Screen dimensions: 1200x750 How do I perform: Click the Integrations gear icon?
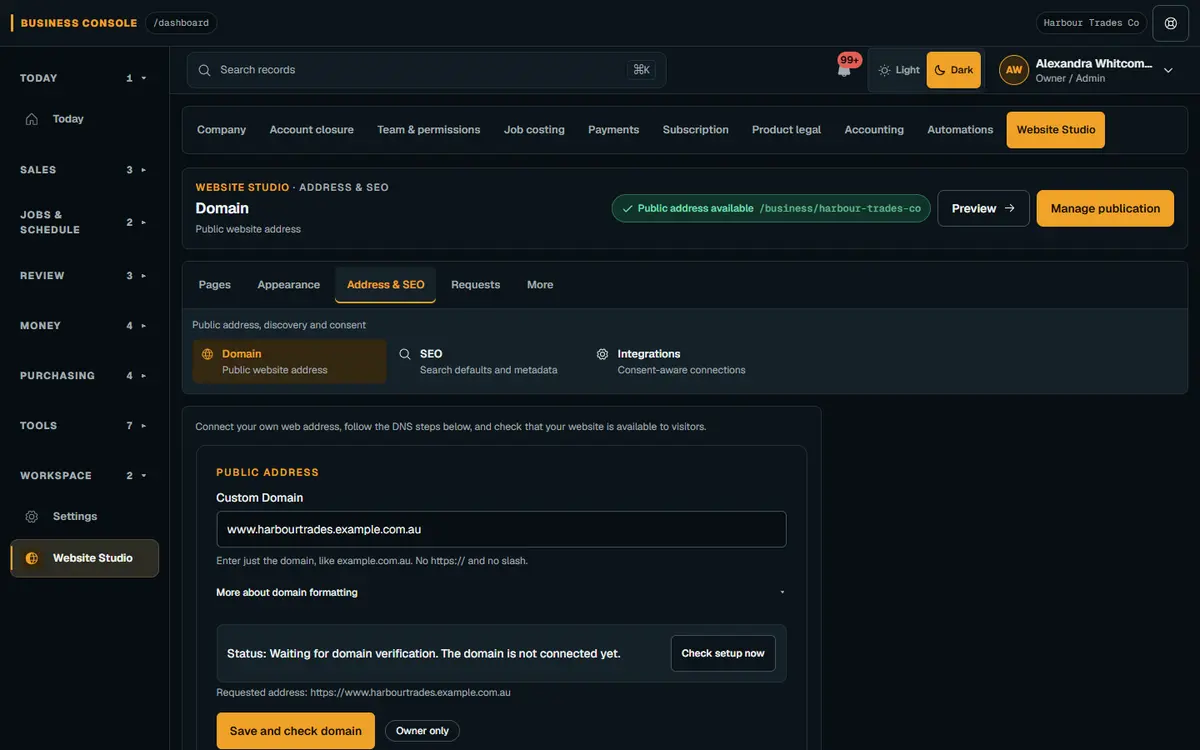[x=603, y=354]
